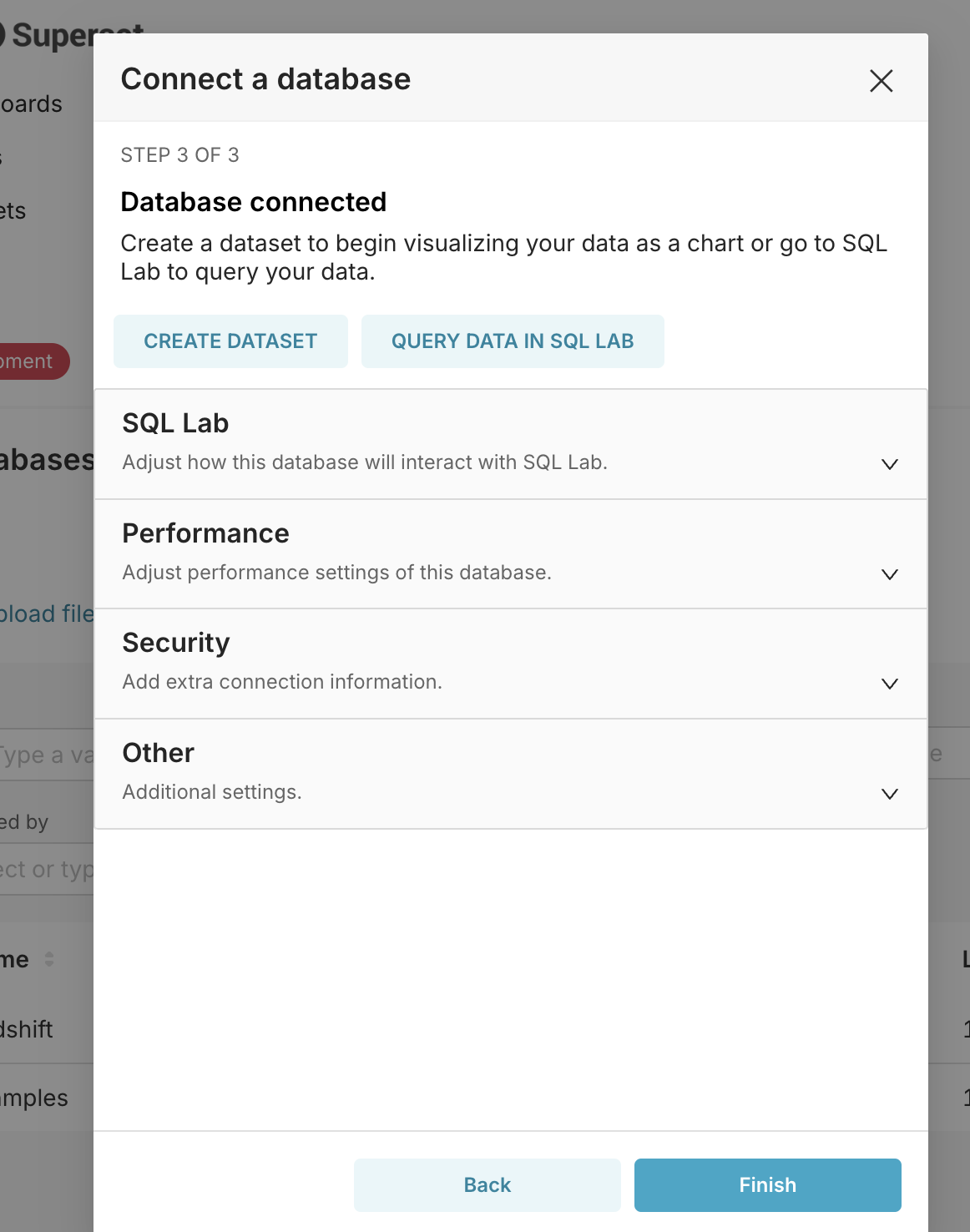The width and height of the screenshot is (970, 1232).
Task: Open the Datasets menu item
Action: 13,211
